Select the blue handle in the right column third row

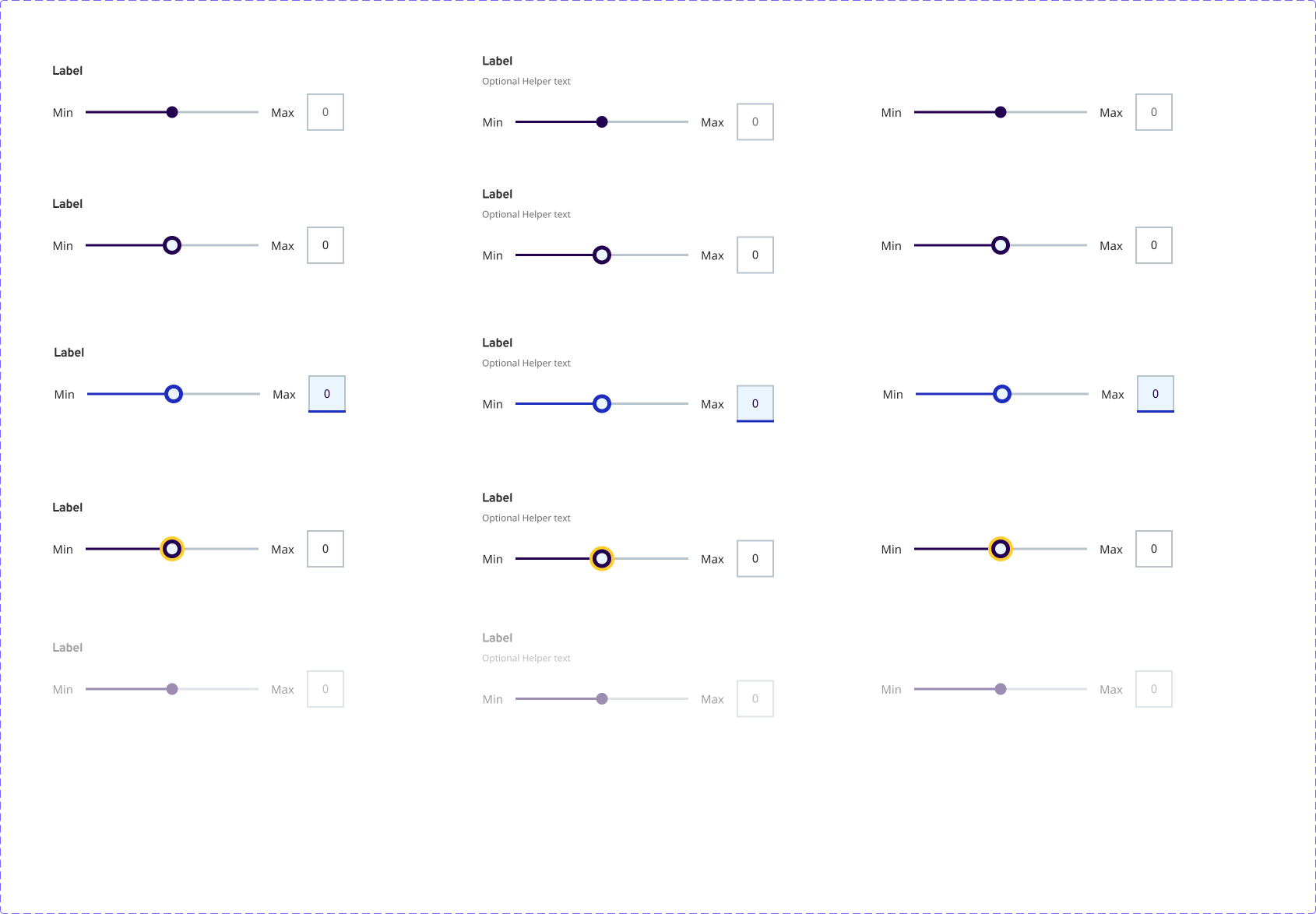click(1000, 394)
